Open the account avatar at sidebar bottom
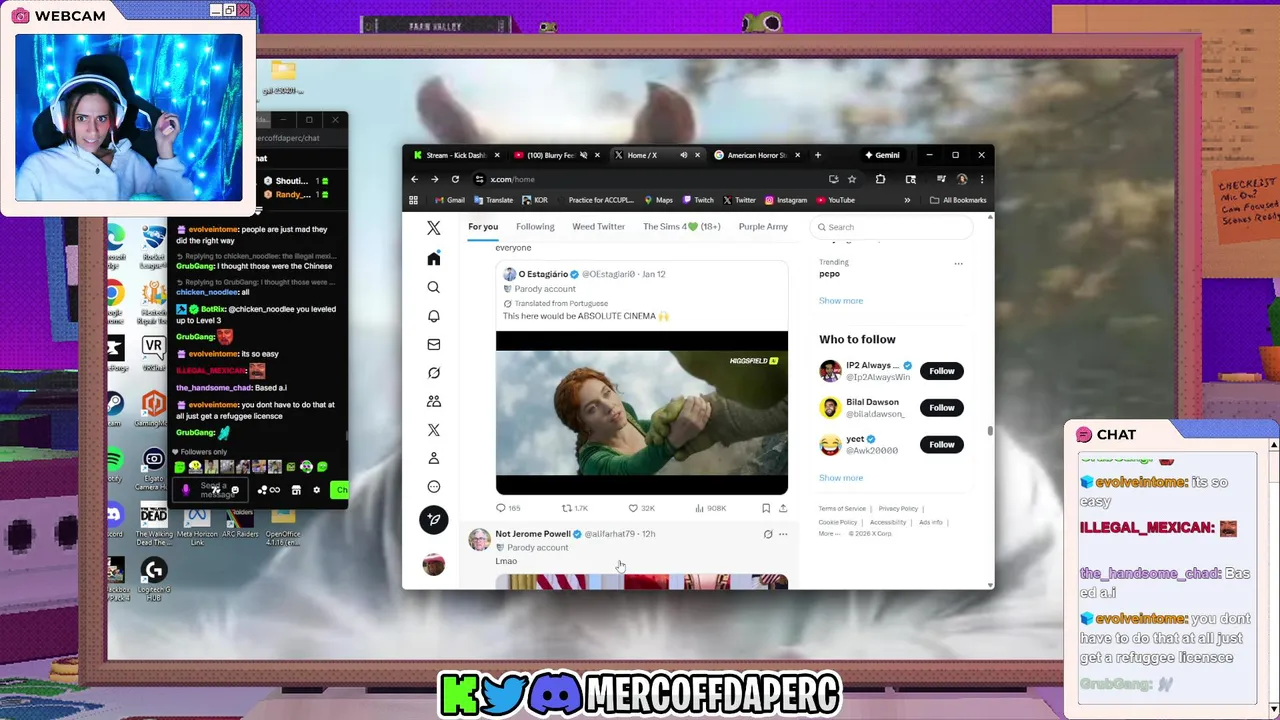The height and width of the screenshot is (720, 1280). (x=433, y=564)
